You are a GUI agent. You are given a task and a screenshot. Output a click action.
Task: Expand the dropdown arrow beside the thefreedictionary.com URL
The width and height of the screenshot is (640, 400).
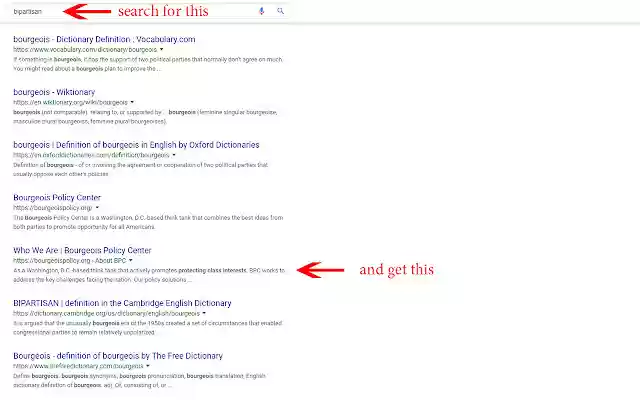[x=148, y=366]
